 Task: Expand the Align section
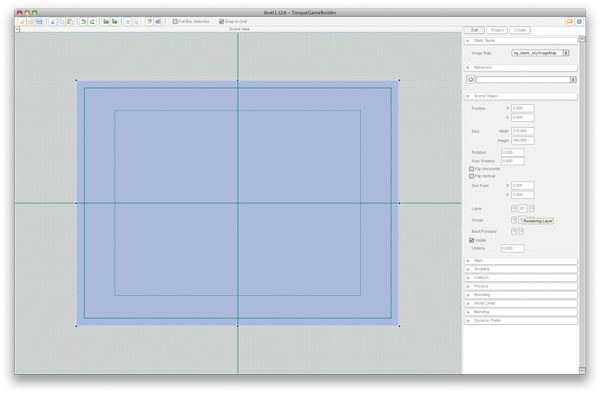[x=521, y=260]
